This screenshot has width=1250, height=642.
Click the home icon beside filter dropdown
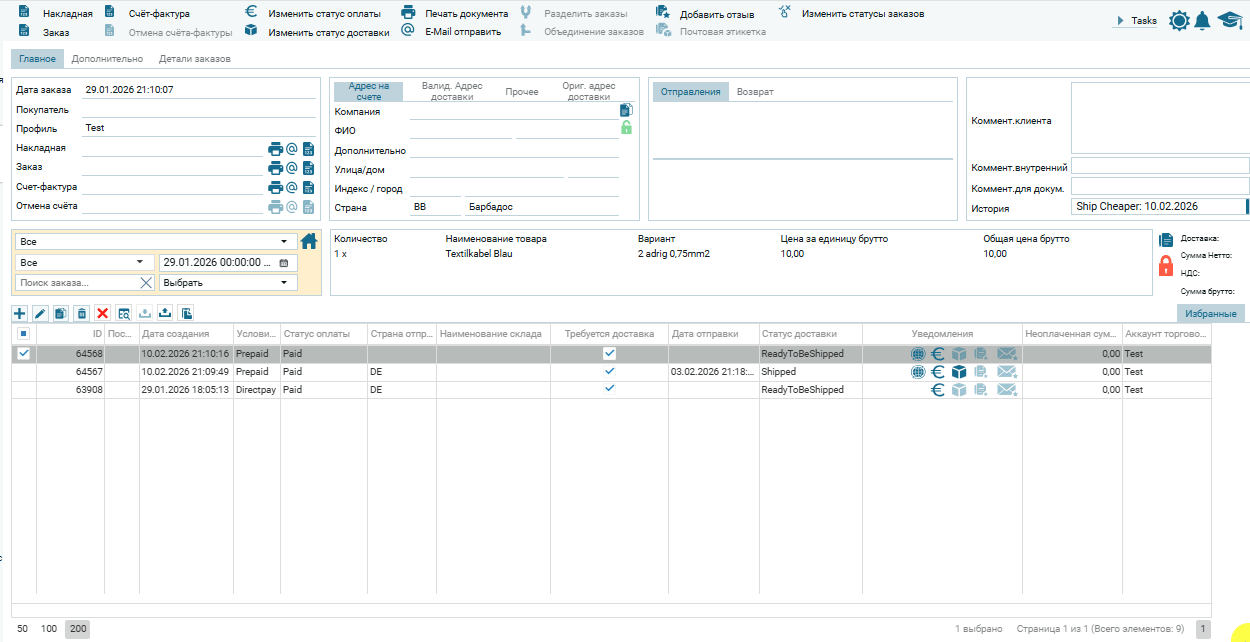coord(309,240)
